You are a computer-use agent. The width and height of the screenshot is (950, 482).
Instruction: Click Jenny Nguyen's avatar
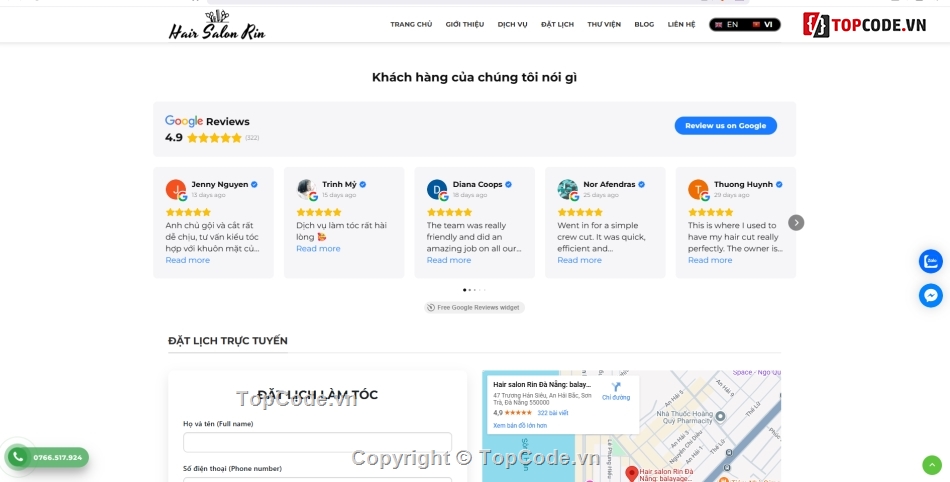click(176, 190)
